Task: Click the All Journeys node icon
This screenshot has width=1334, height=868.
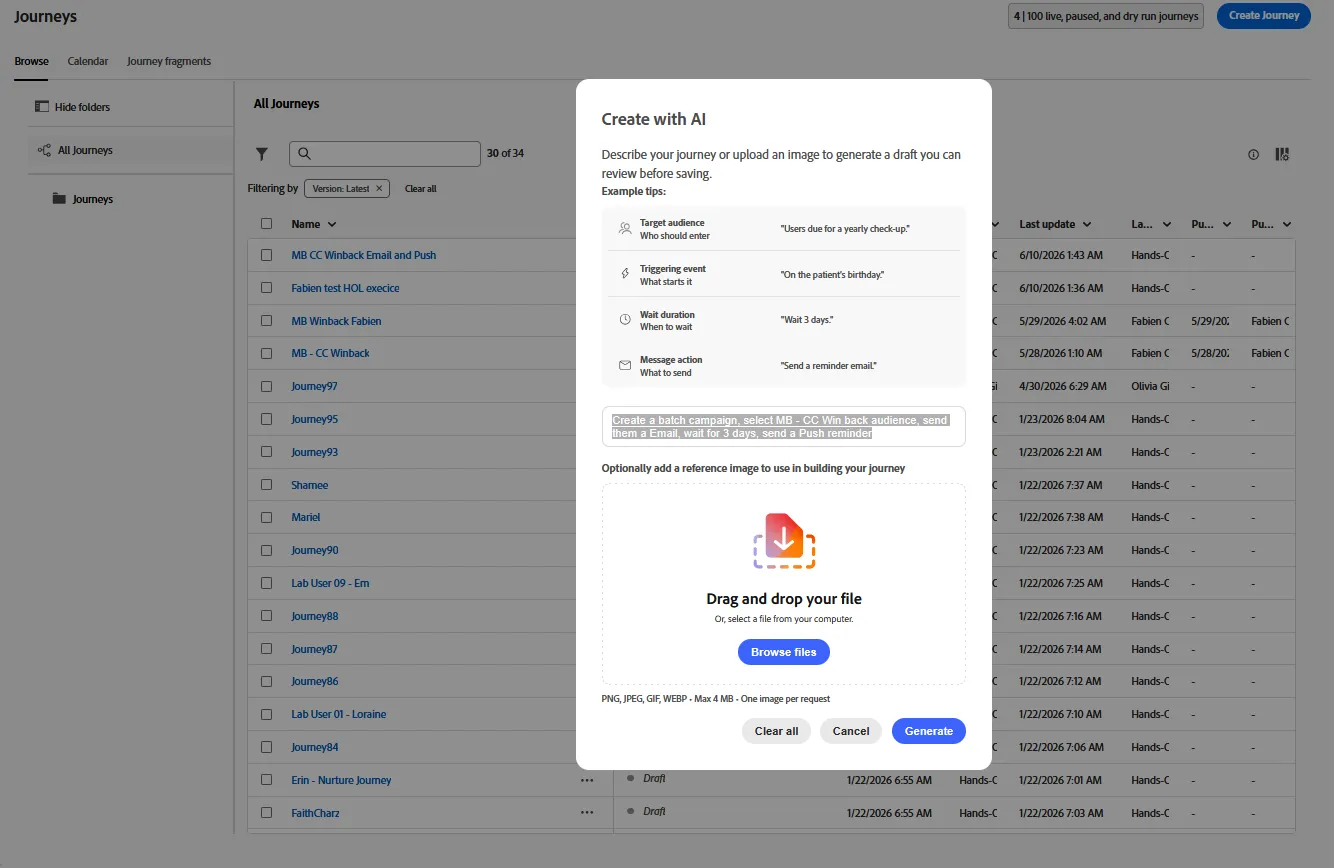Action: click(44, 150)
